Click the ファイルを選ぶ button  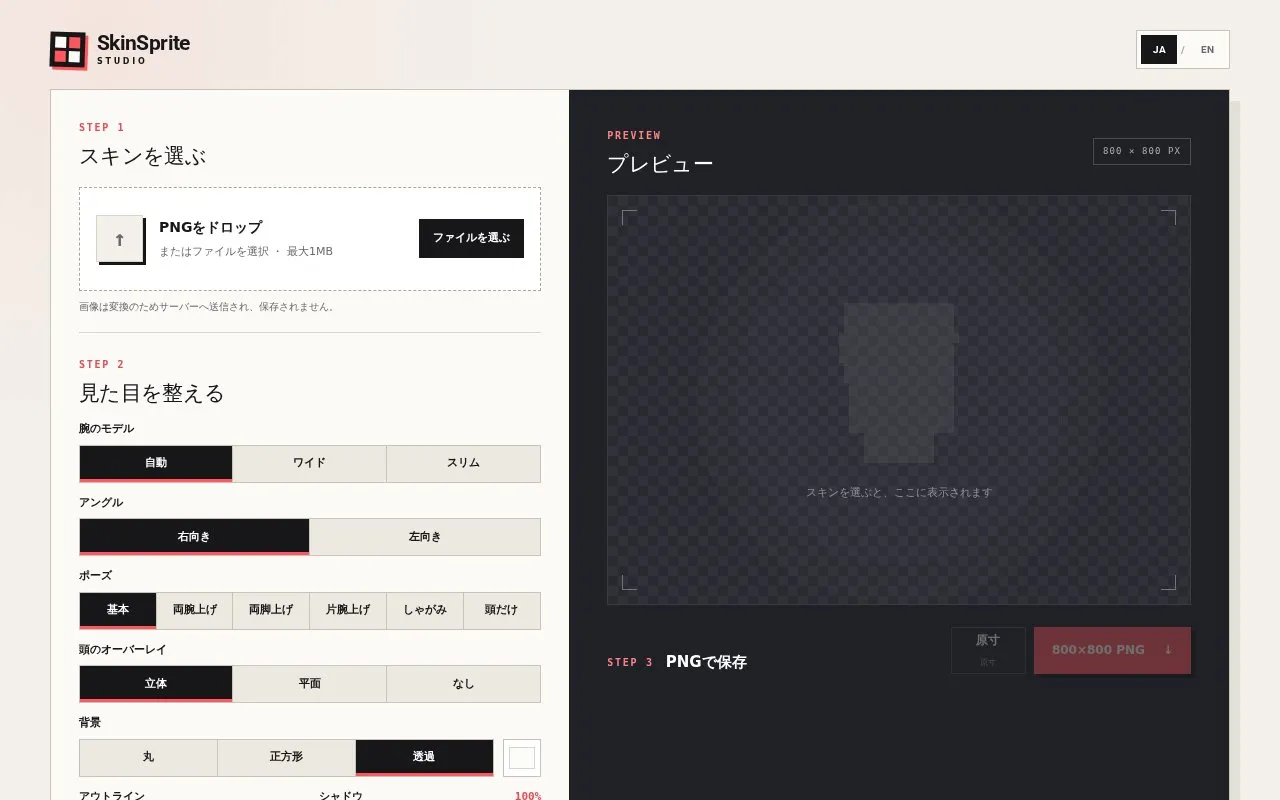pyautogui.click(x=471, y=238)
